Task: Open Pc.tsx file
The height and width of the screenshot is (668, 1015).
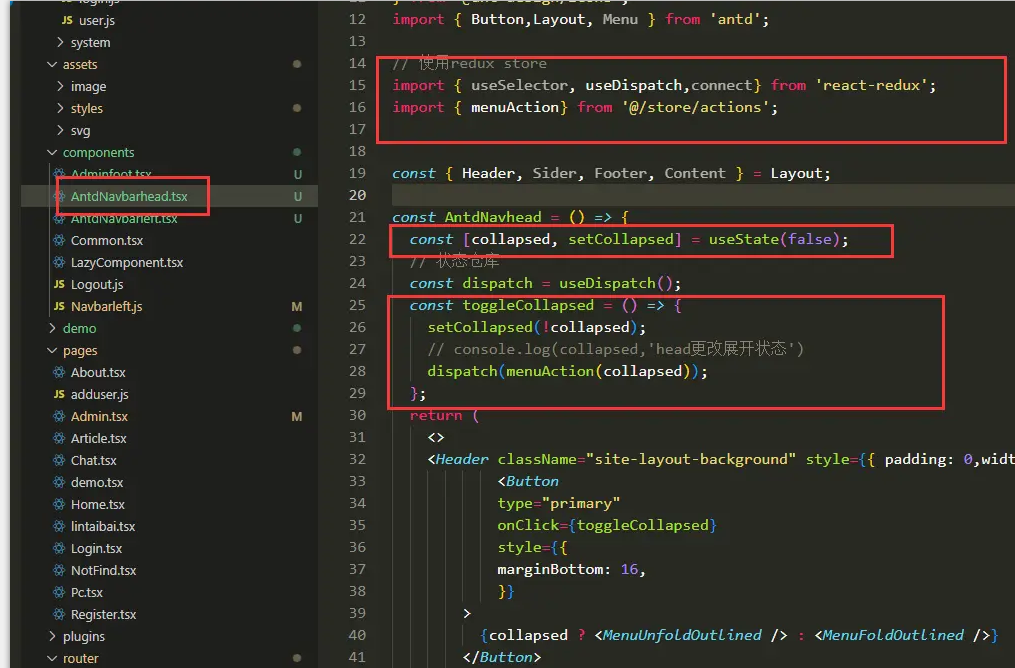Action: pos(87,593)
